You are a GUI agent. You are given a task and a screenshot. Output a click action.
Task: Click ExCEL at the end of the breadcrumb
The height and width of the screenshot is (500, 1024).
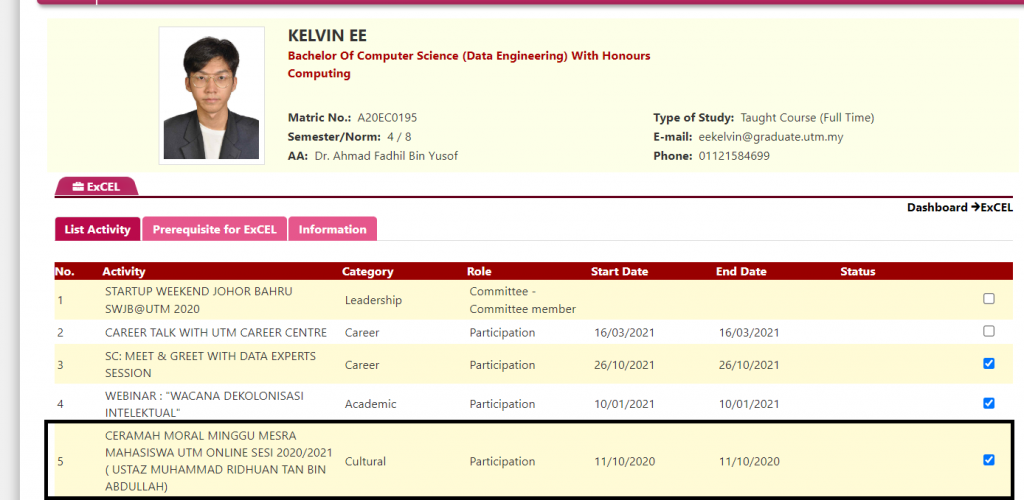996,208
